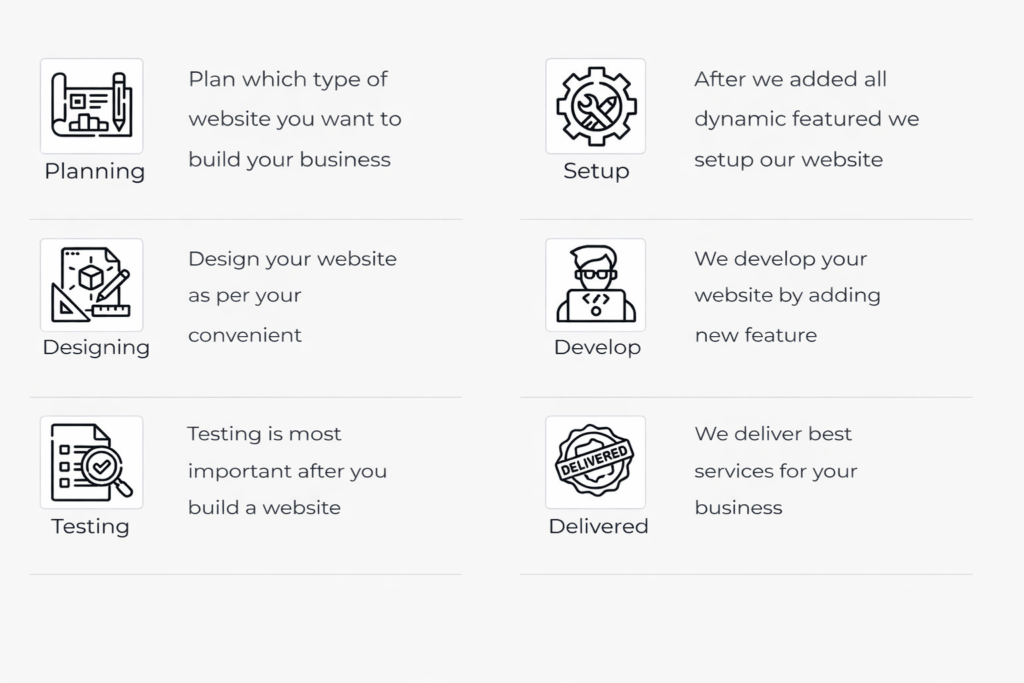1024x683 pixels.
Task: Select the "Design your website" description text
Action: [x=292, y=296]
